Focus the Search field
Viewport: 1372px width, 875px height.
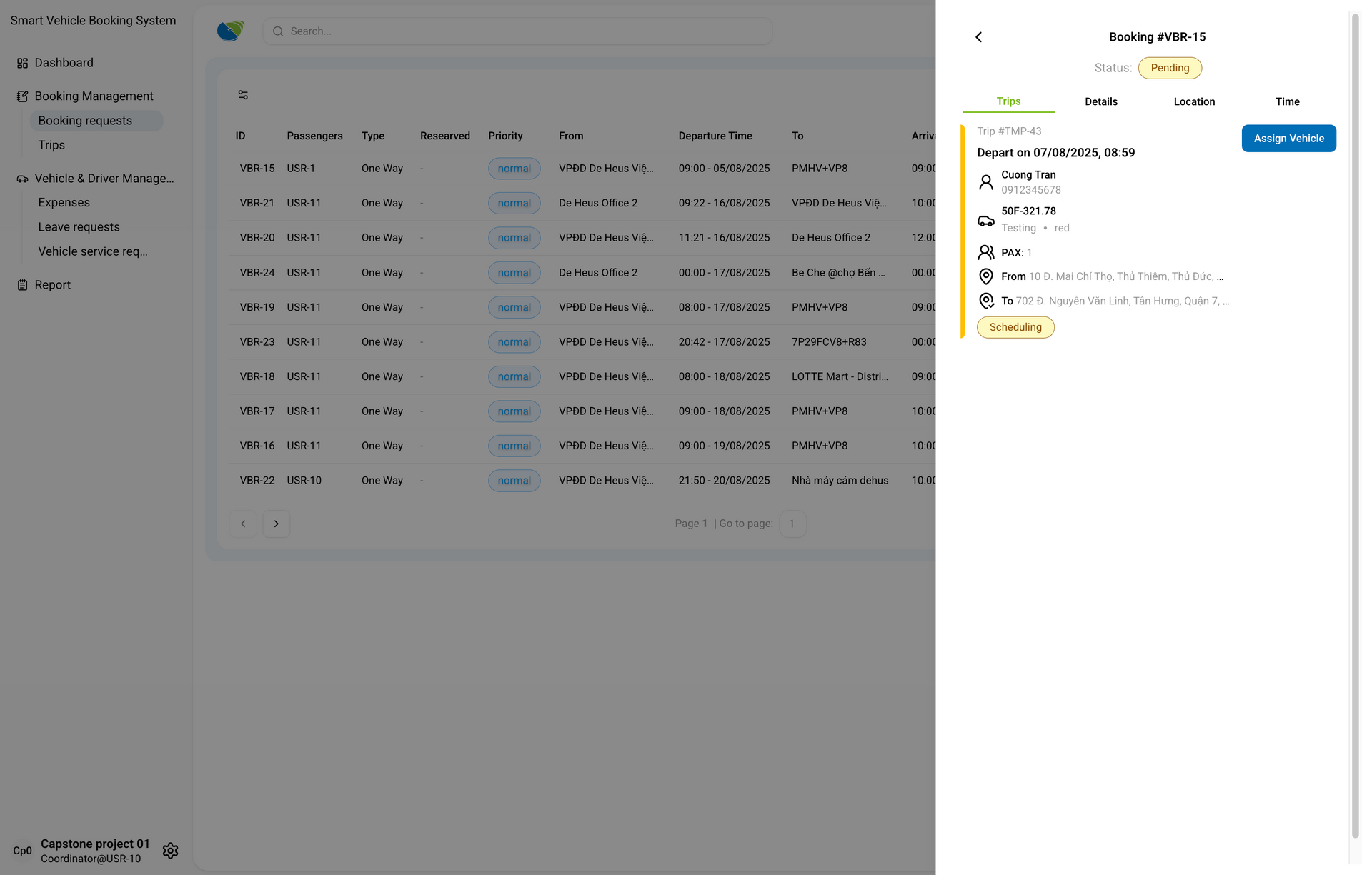pos(517,31)
